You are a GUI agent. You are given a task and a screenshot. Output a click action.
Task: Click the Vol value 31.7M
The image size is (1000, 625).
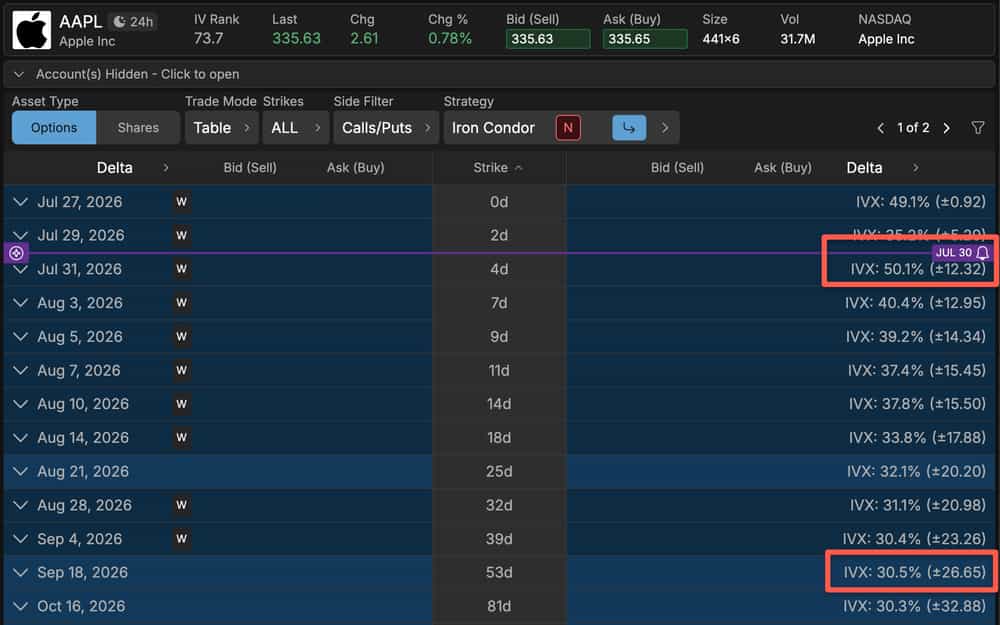point(797,39)
